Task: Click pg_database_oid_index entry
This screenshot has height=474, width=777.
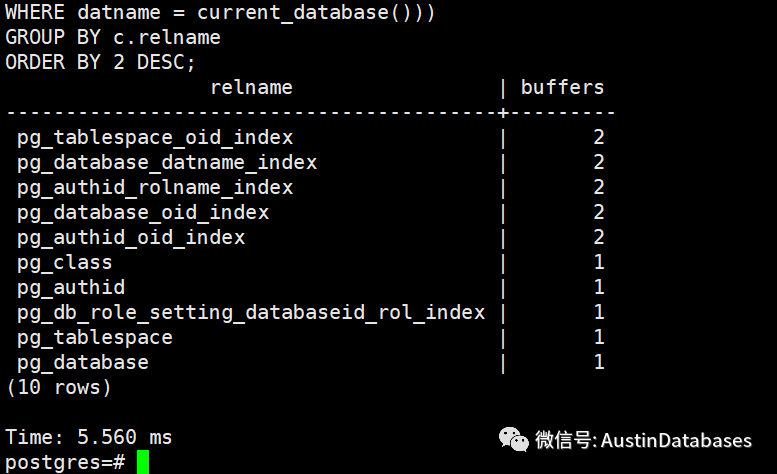Action: [143, 212]
